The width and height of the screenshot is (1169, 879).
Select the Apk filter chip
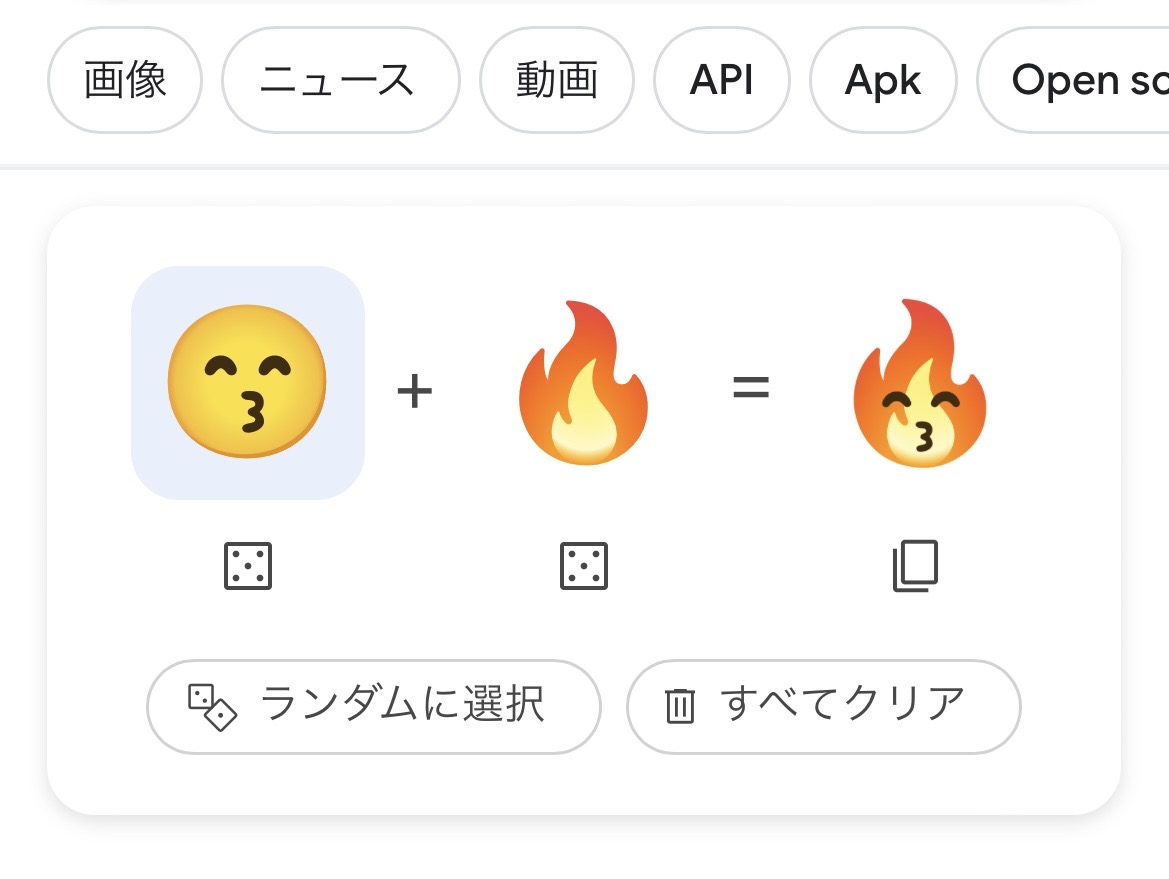click(x=882, y=80)
